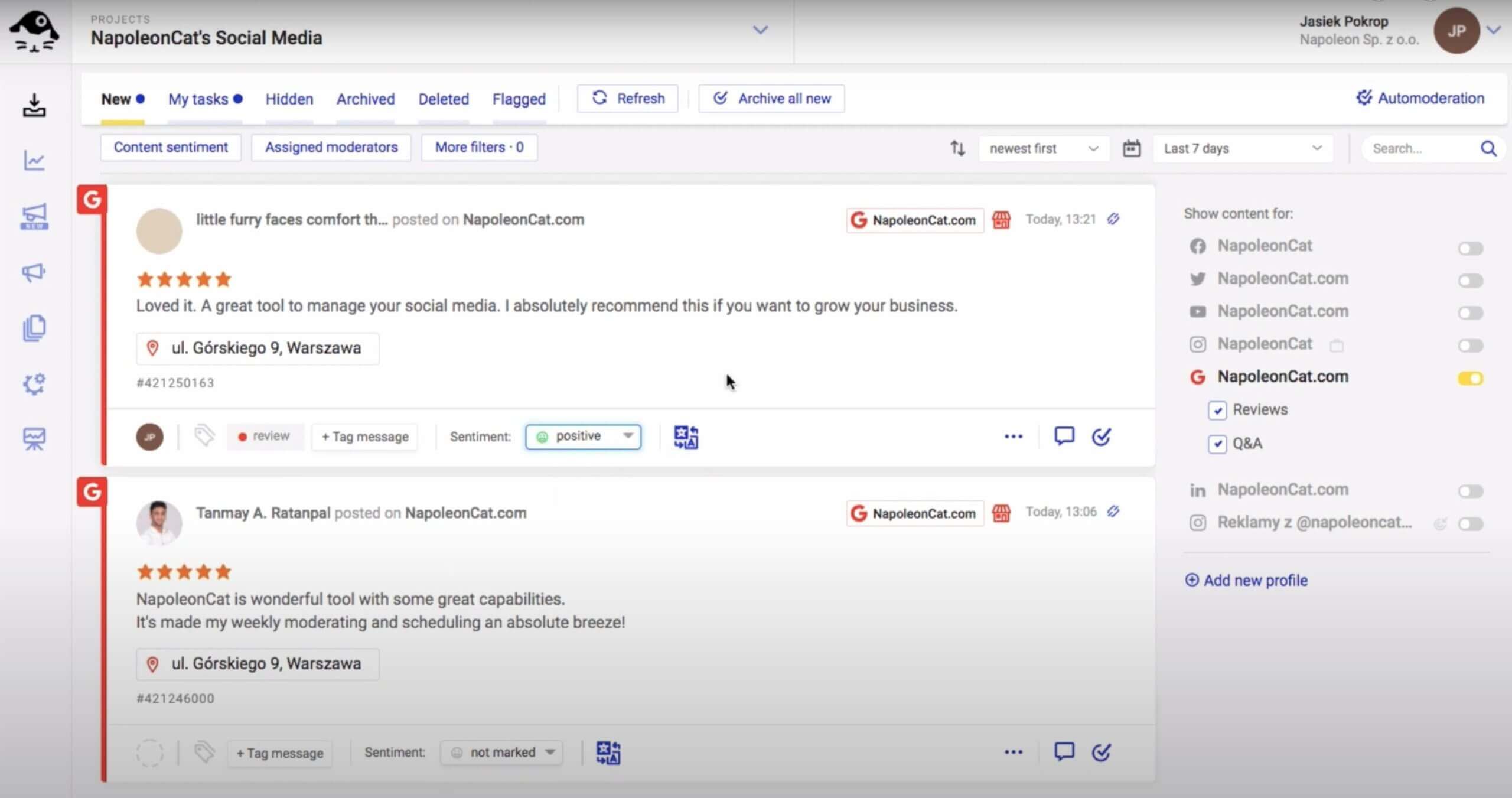Toggle the Instagram NapoleonCat profile on

coord(1470,345)
